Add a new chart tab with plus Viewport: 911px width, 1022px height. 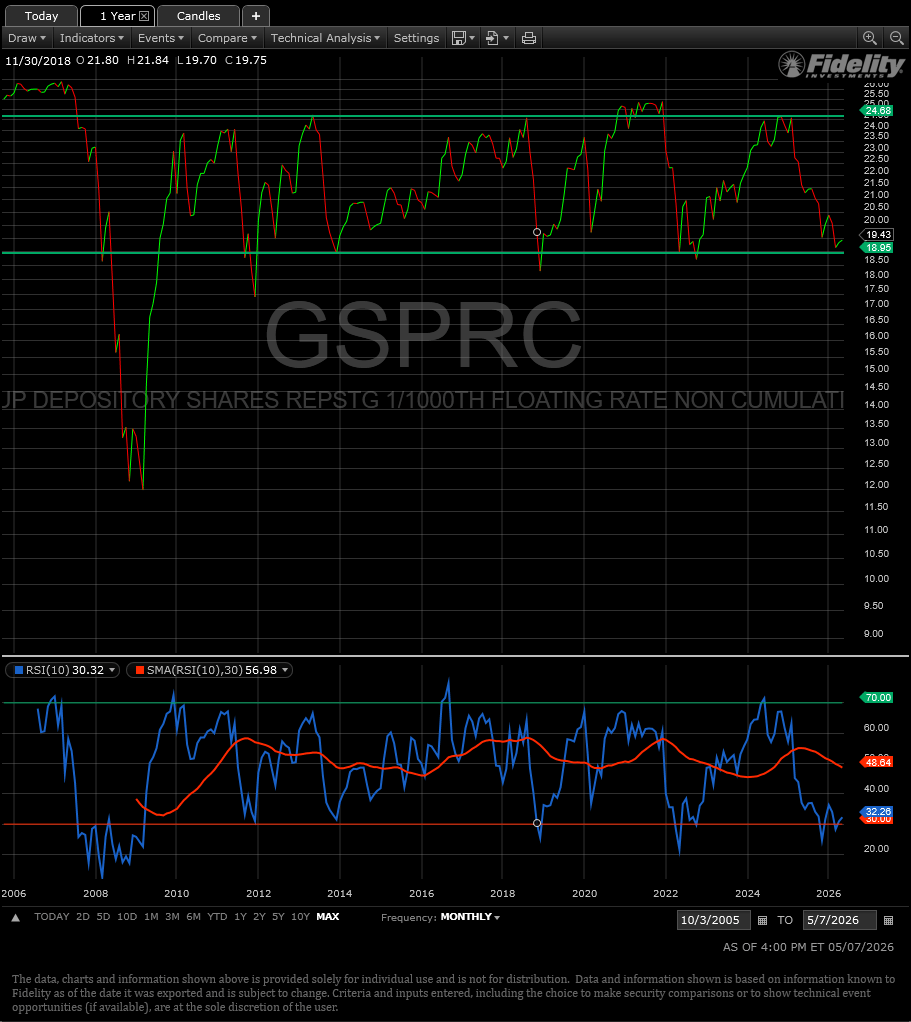[255, 16]
